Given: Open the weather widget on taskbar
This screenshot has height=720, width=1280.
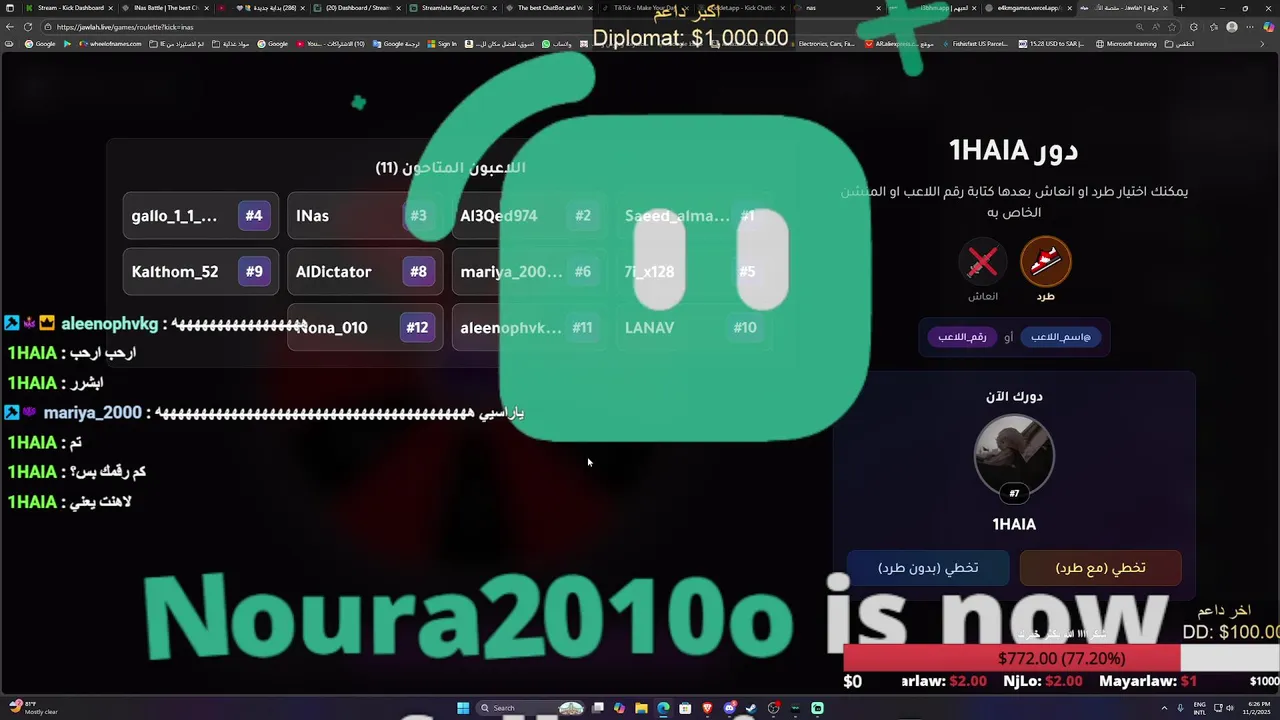Looking at the screenshot, I should [32, 708].
